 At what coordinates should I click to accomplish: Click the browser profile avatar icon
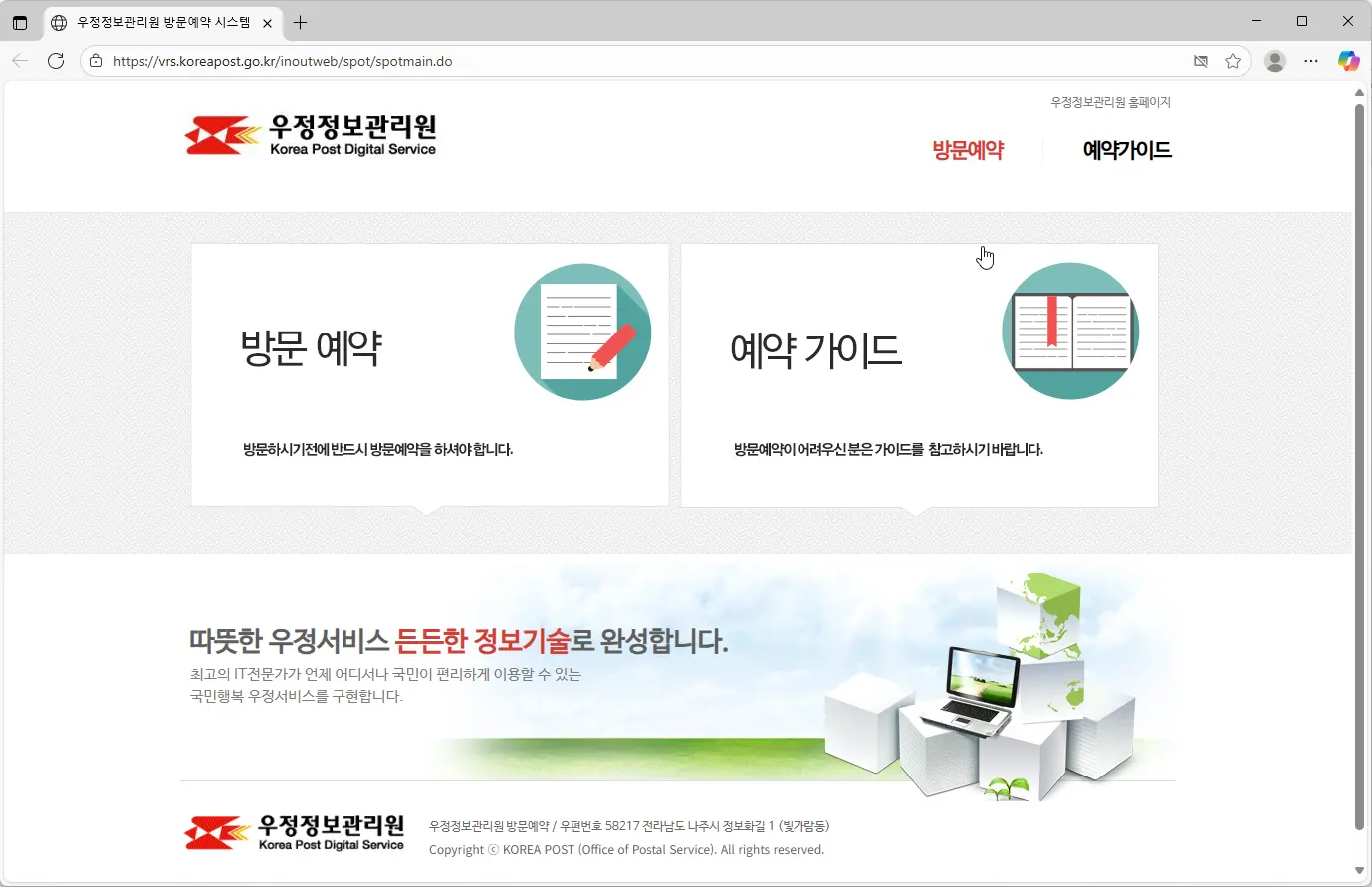[1275, 61]
